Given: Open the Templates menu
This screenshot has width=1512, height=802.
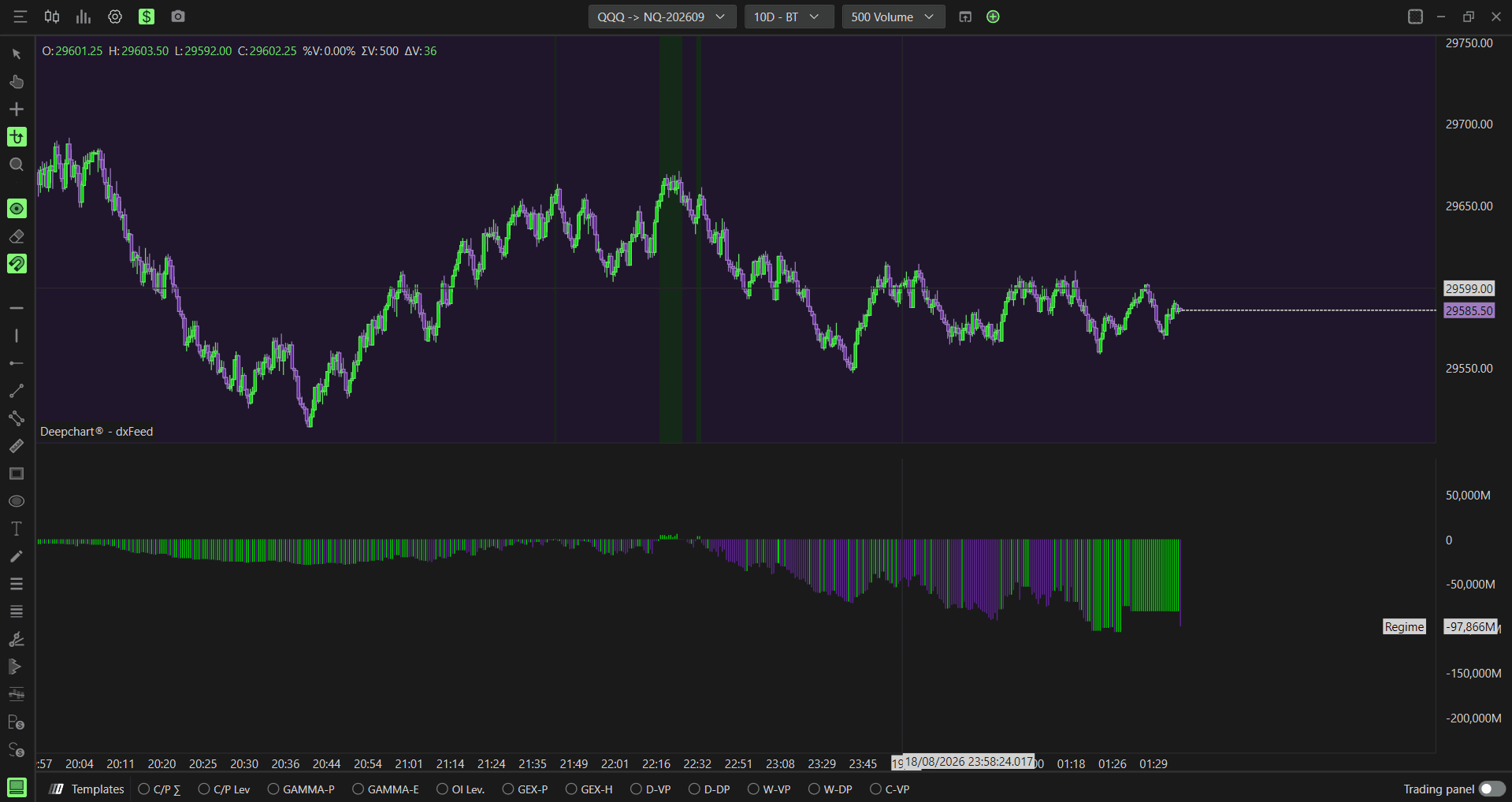Looking at the screenshot, I should pos(87,789).
